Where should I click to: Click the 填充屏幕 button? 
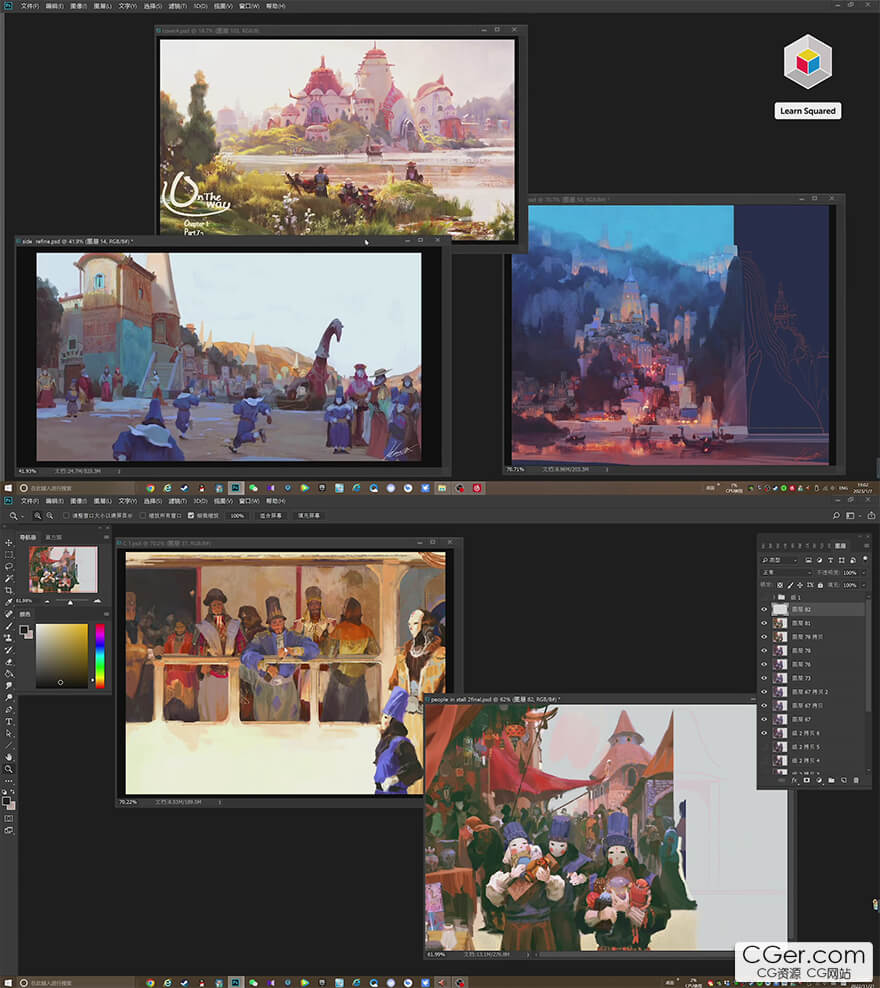[309, 515]
